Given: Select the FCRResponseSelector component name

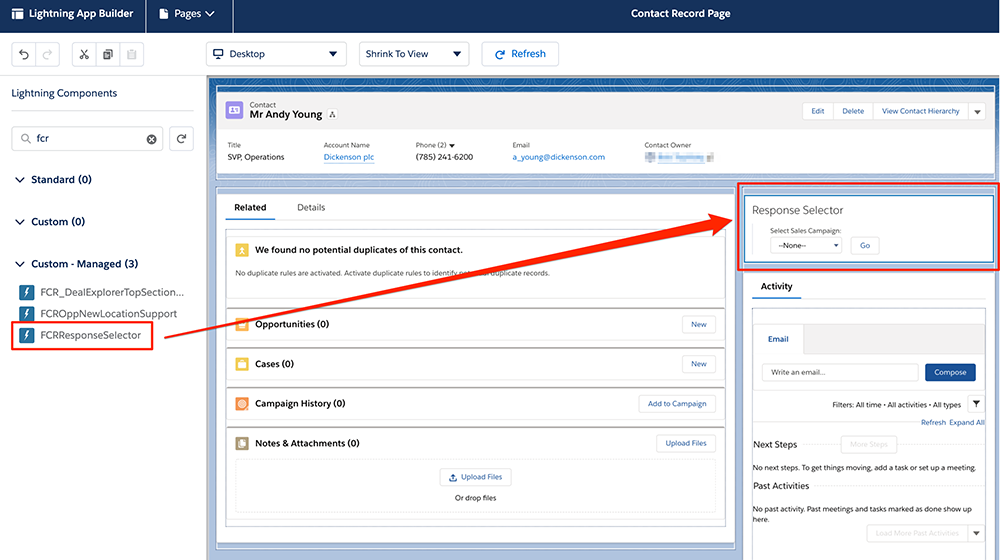Looking at the screenshot, I should pos(91,335).
